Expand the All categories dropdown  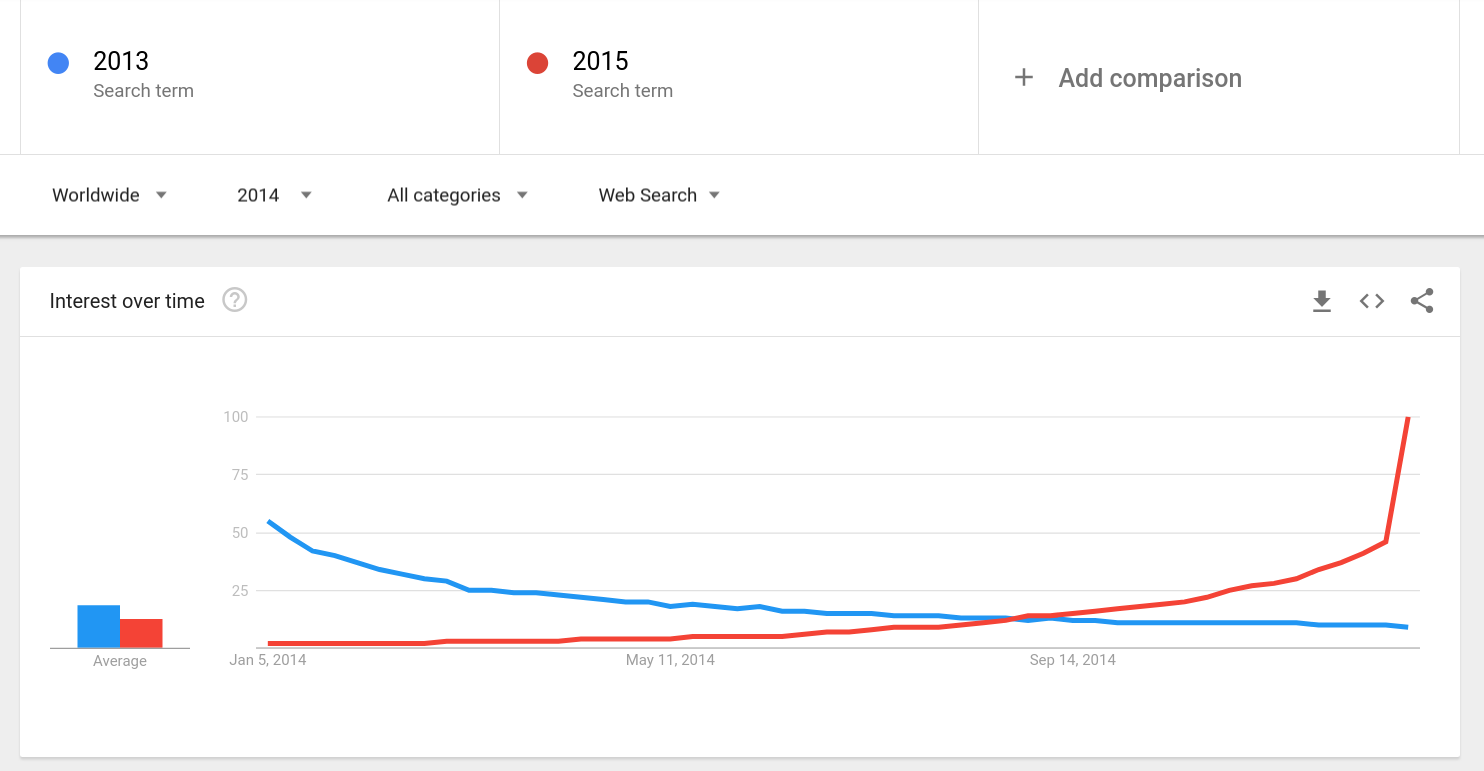458,195
